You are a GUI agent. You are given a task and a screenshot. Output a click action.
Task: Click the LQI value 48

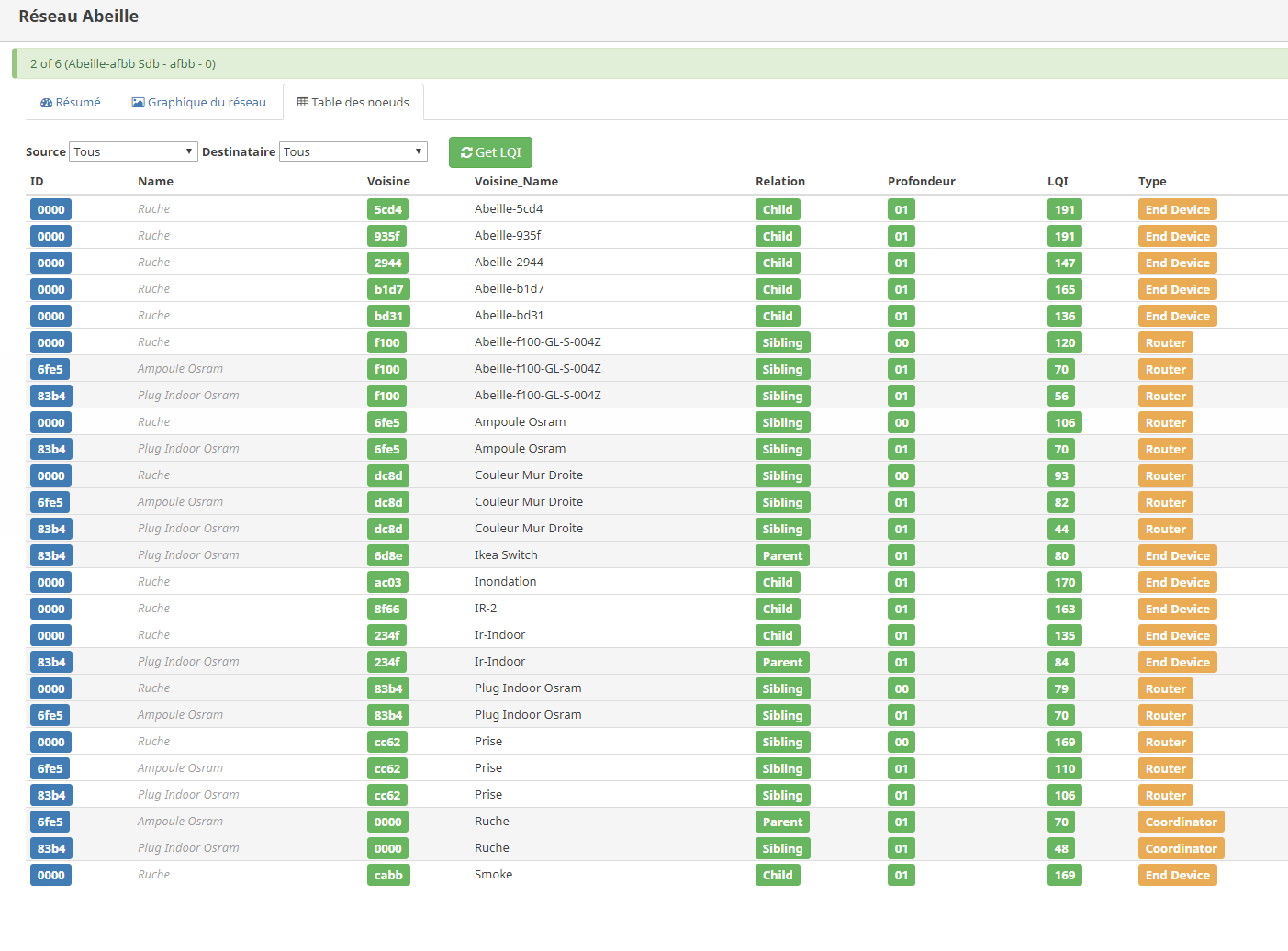pos(1061,848)
